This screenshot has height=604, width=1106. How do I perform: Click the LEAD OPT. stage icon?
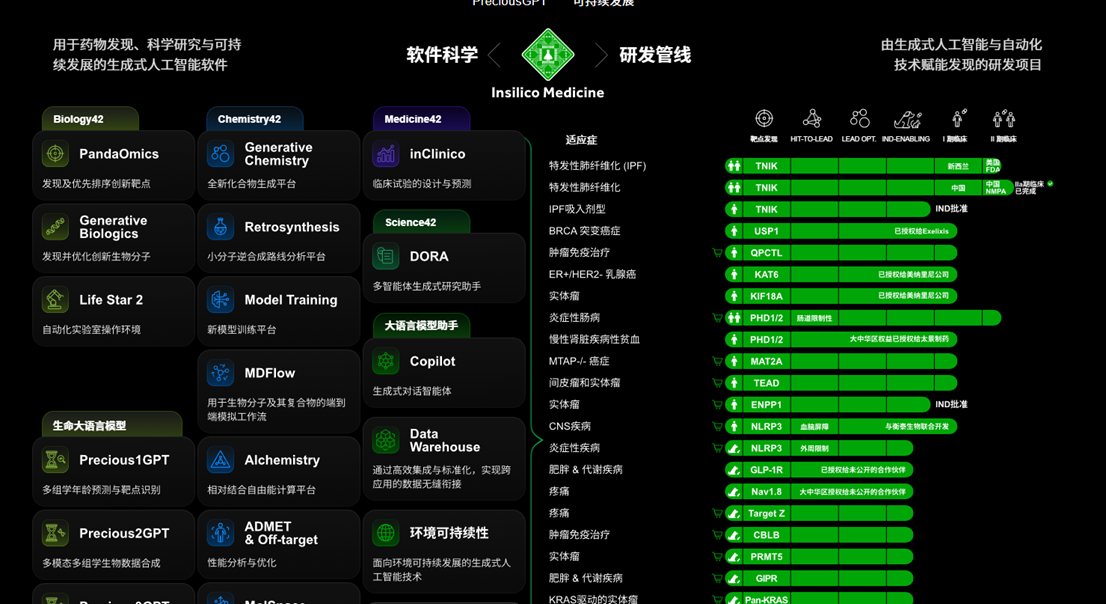pyautogui.click(x=860, y=119)
